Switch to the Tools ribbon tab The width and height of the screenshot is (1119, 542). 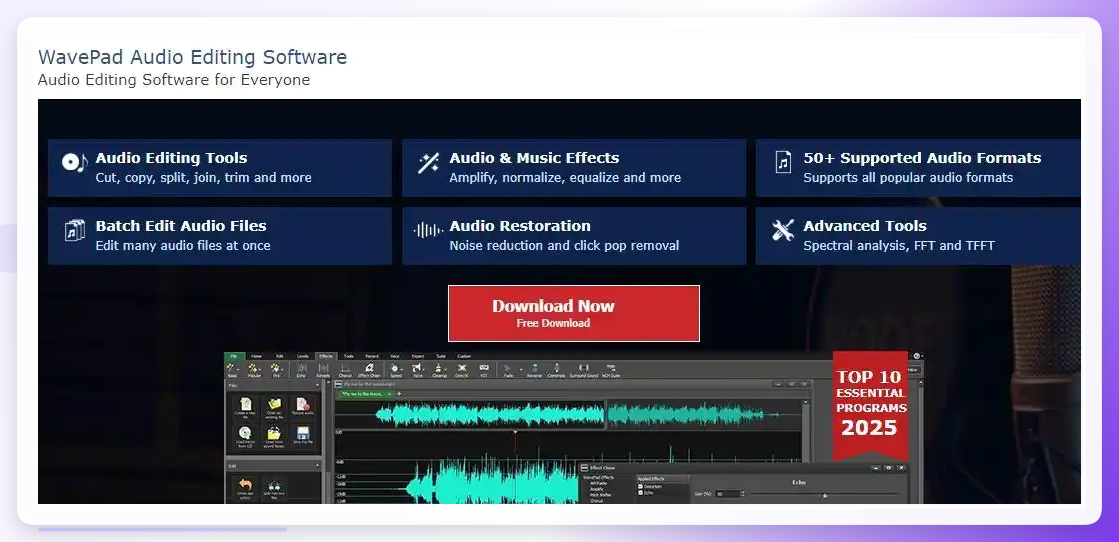tap(348, 356)
